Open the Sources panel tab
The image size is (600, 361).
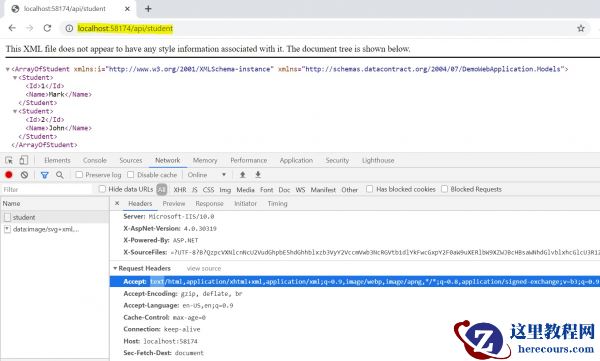click(131, 160)
